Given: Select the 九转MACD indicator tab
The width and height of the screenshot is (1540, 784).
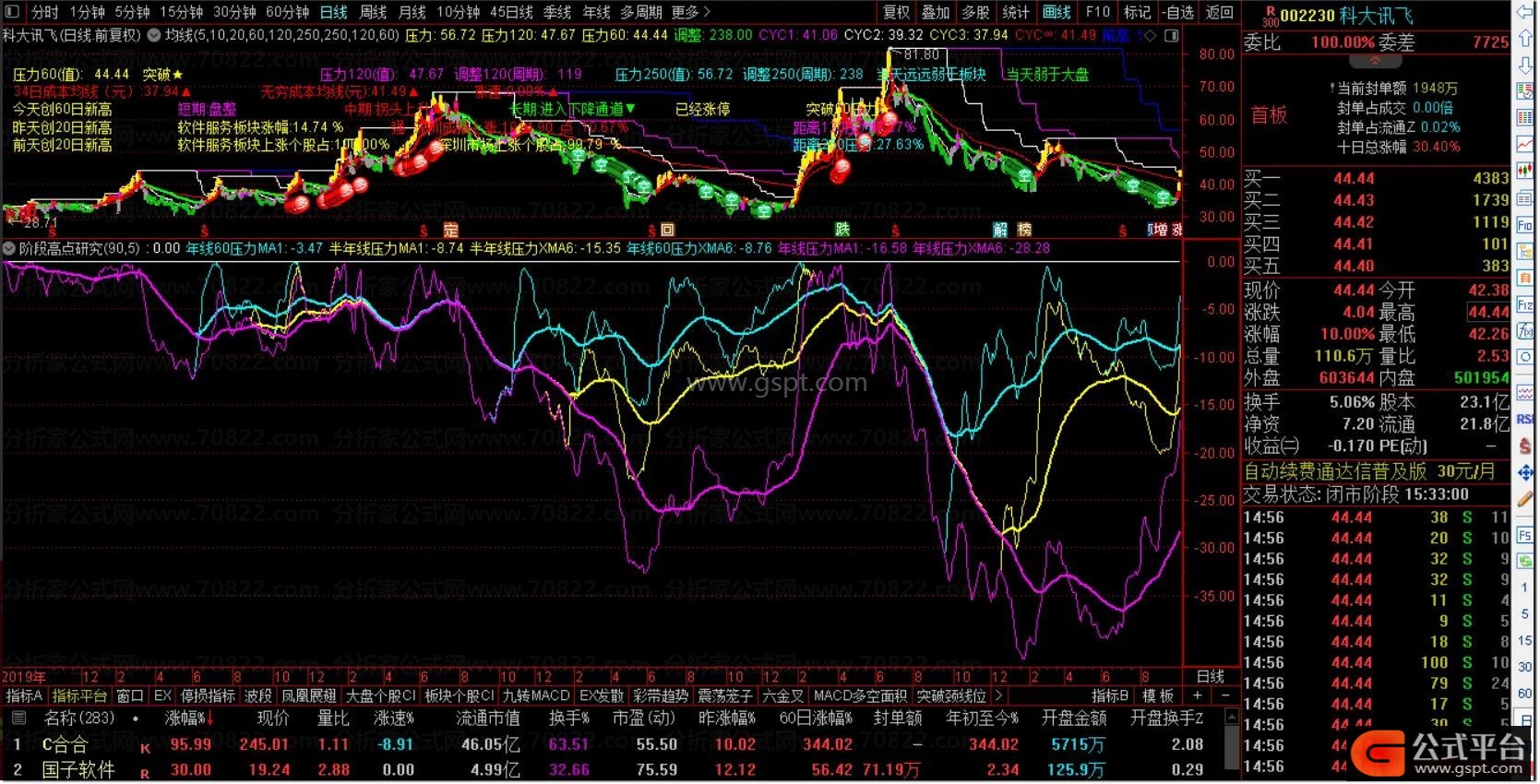Looking at the screenshot, I should click(536, 695).
